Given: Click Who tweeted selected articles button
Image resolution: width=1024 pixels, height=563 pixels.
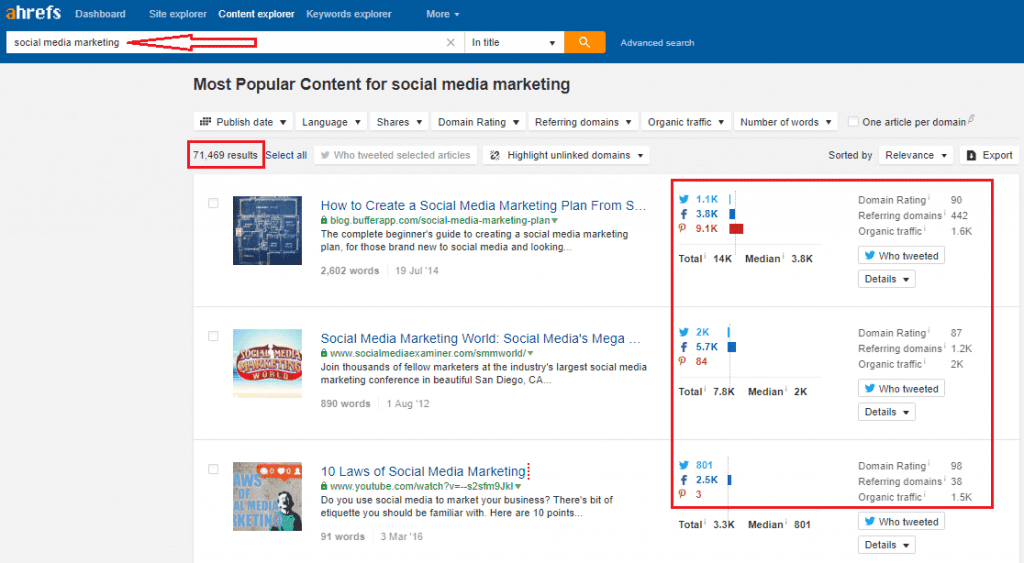Looking at the screenshot, I should click(396, 155).
